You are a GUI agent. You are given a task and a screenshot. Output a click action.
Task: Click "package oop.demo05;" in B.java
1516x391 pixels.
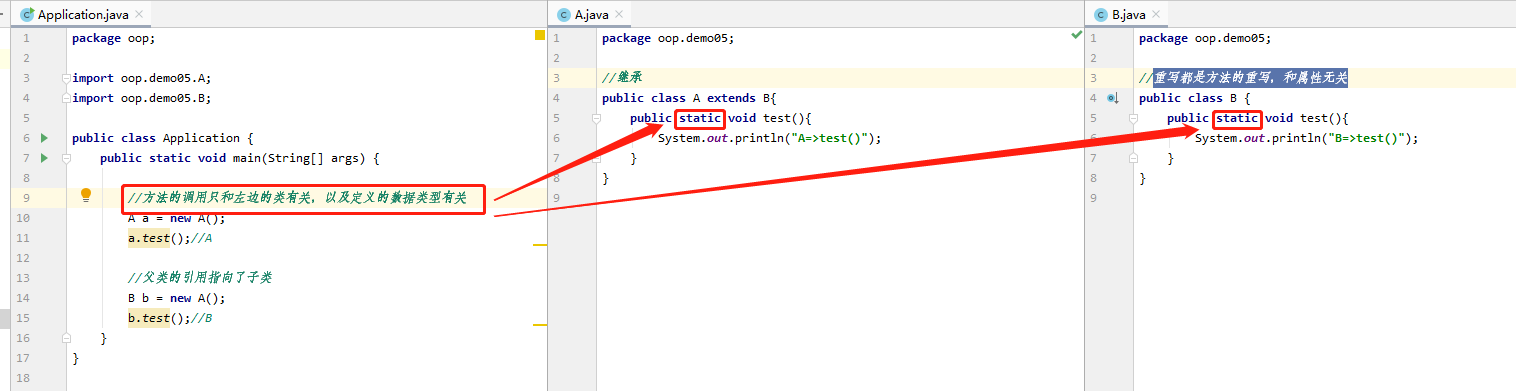[1205, 38]
